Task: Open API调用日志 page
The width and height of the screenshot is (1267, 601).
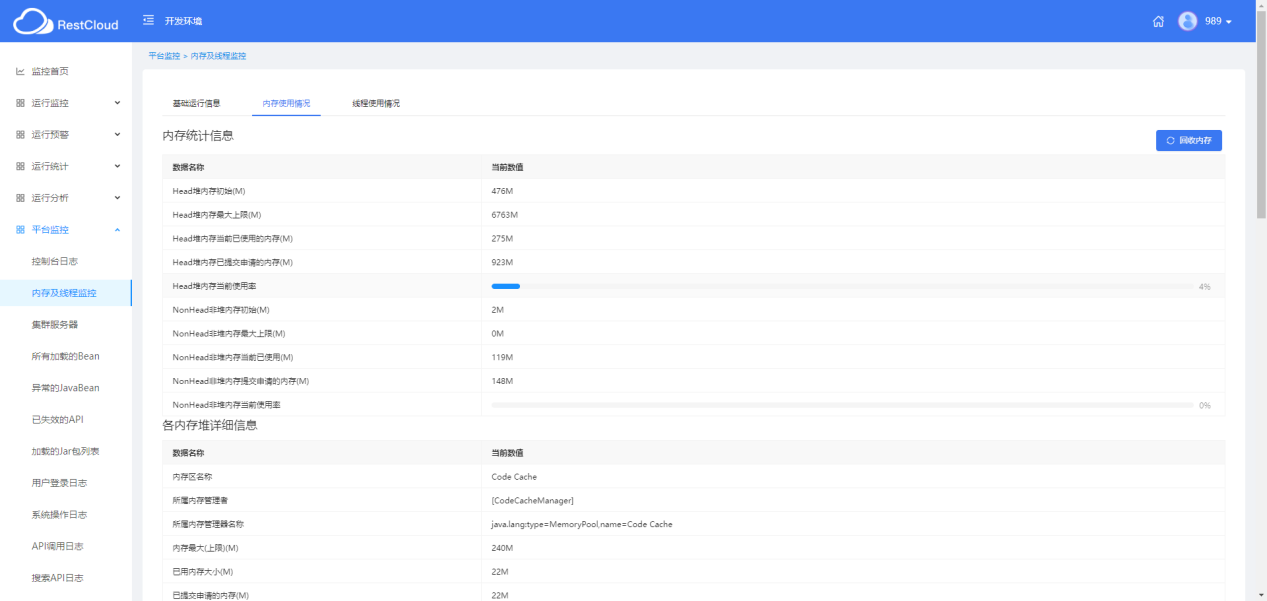Action: pos(57,547)
